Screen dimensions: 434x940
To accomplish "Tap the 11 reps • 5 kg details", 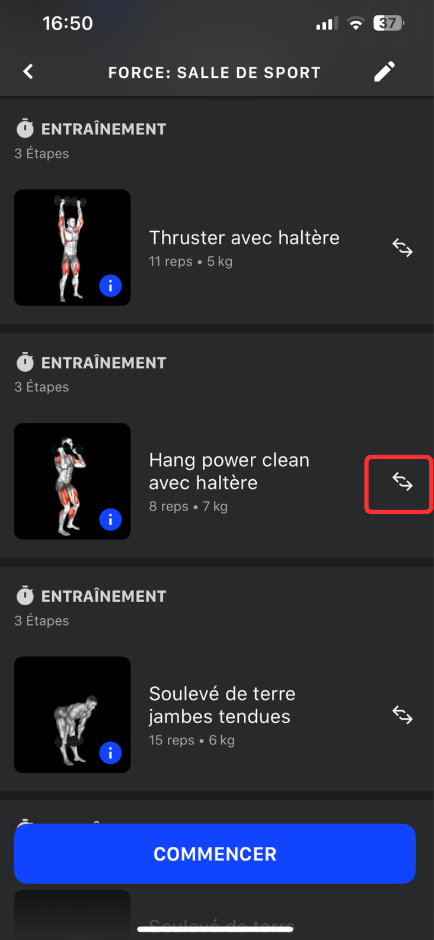I will click(190, 261).
